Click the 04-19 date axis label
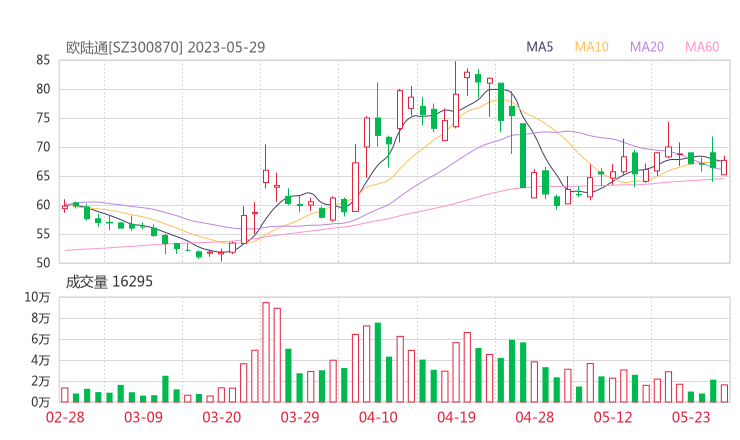 click(456, 417)
